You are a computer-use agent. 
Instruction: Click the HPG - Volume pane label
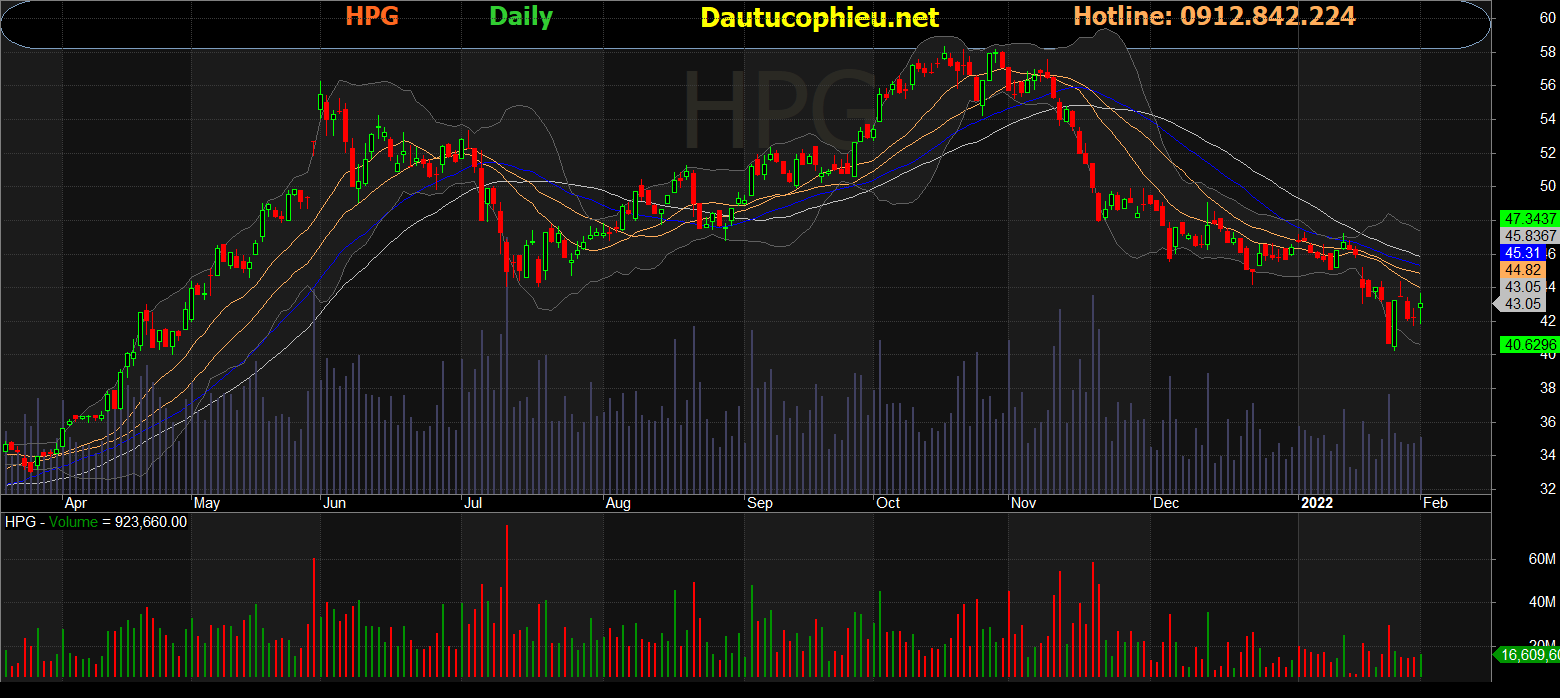[96, 522]
